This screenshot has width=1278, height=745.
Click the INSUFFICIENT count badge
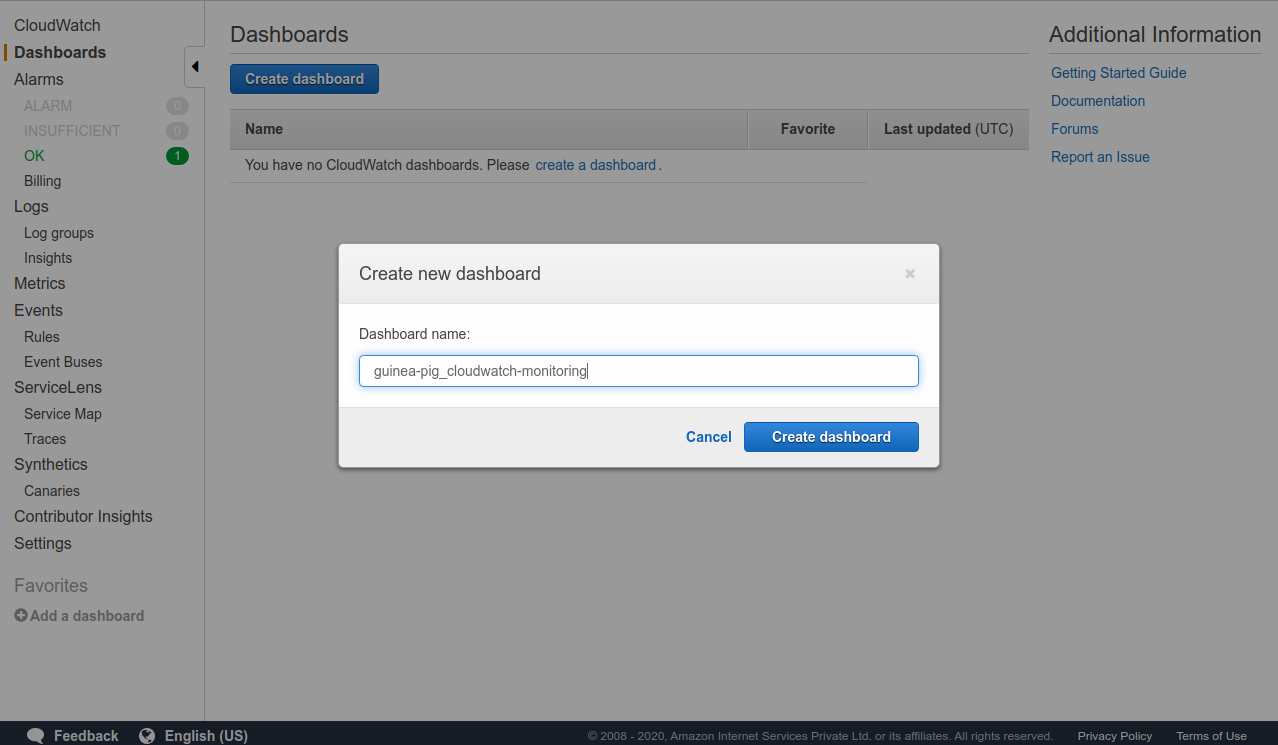(177, 131)
